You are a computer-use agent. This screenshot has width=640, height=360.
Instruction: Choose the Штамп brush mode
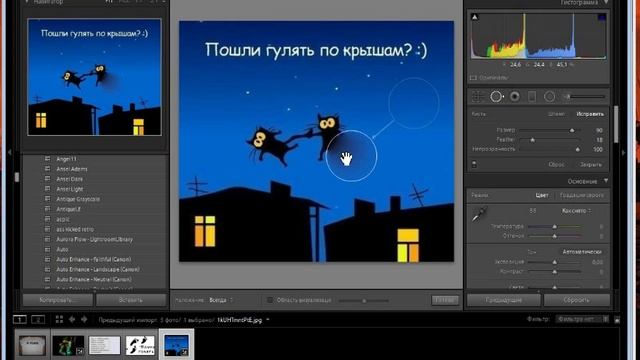coord(557,114)
